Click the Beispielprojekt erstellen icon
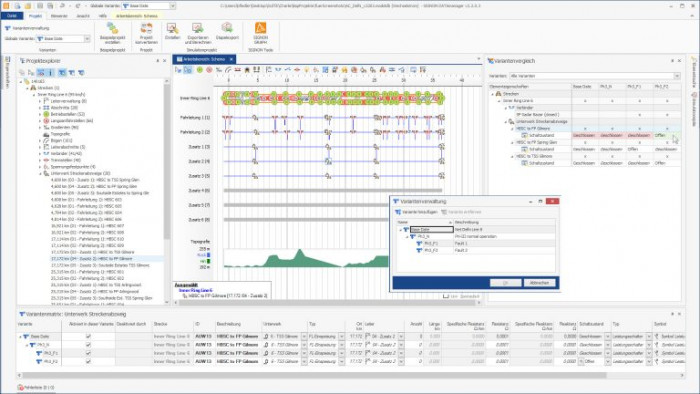 click(112, 33)
